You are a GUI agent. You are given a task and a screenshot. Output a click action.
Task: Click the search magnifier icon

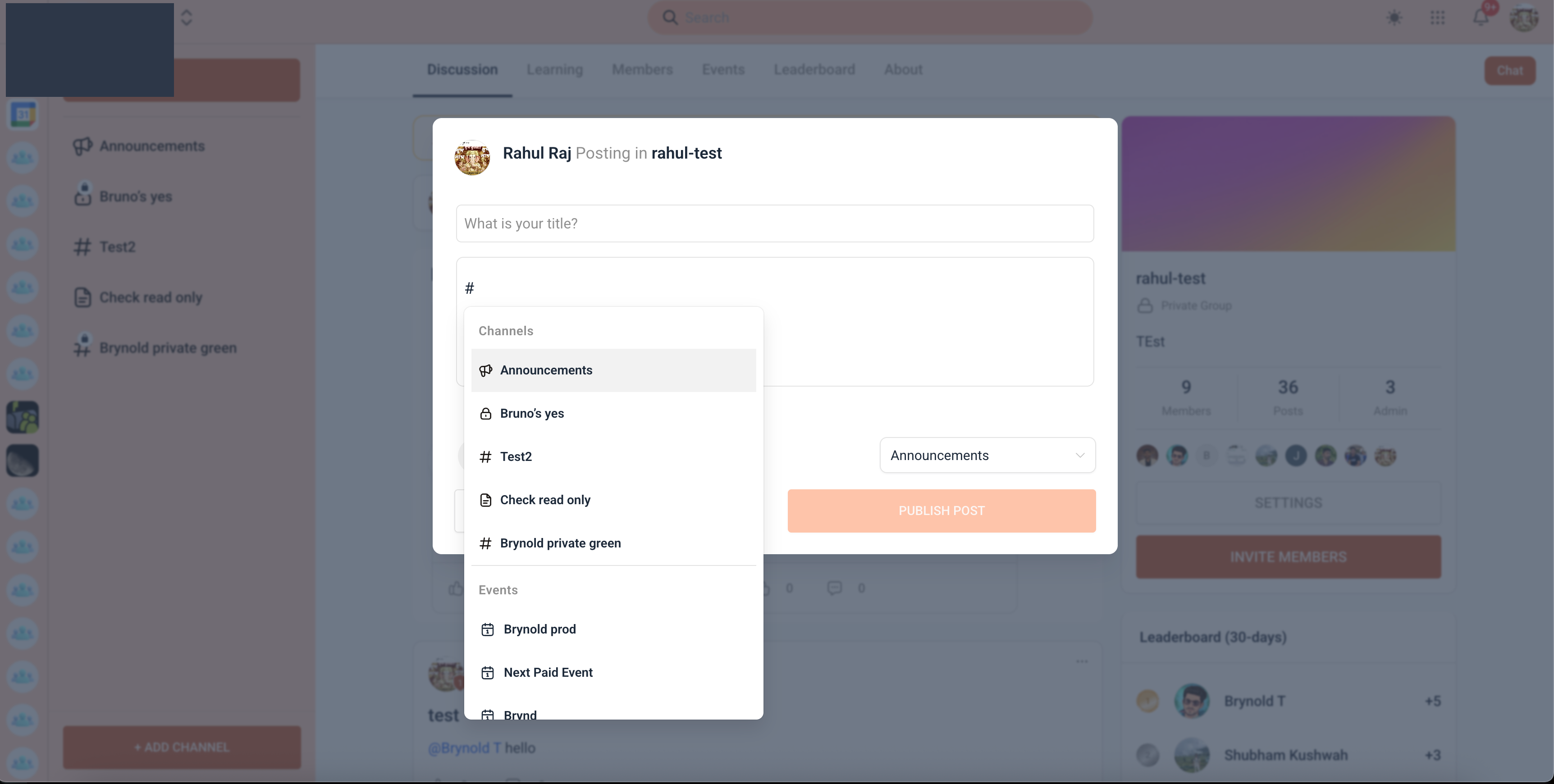click(x=670, y=18)
